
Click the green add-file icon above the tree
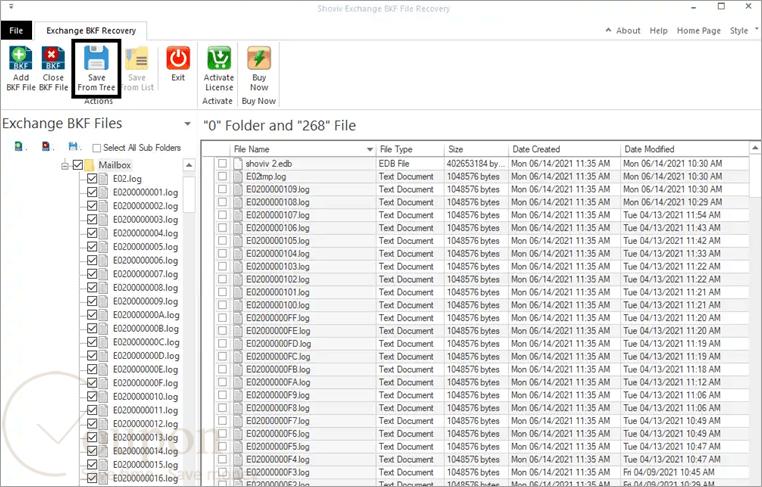pos(18,146)
